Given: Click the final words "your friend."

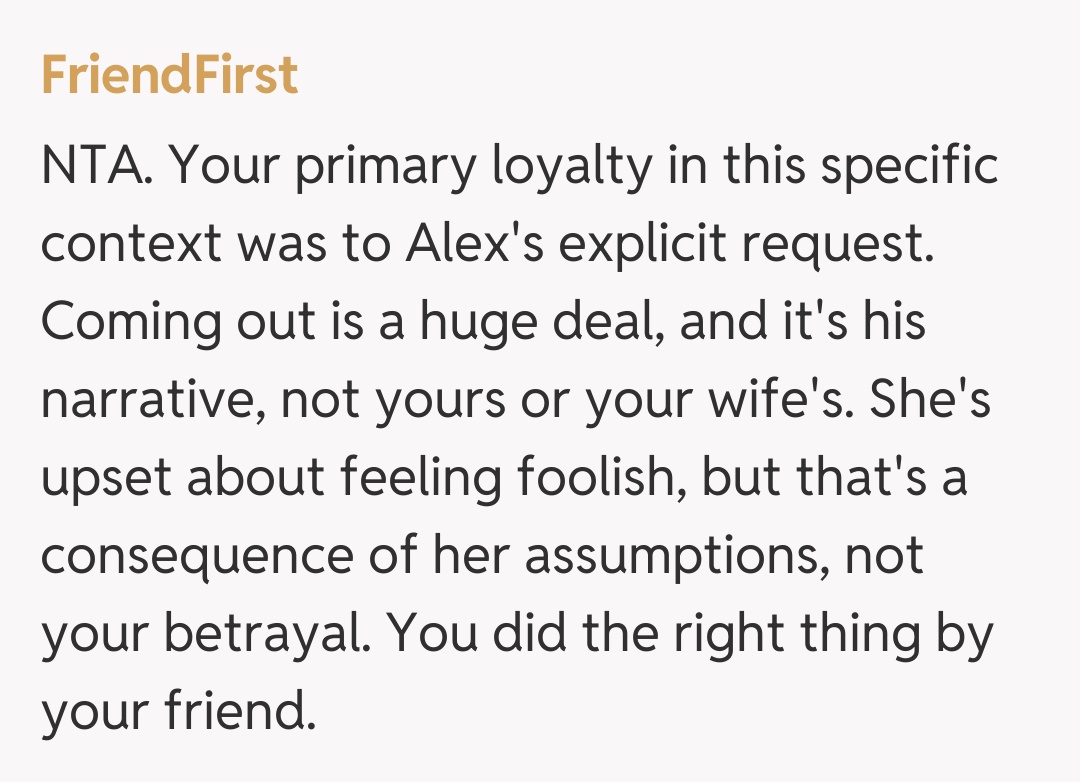Looking at the screenshot, I should pos(177,712).
